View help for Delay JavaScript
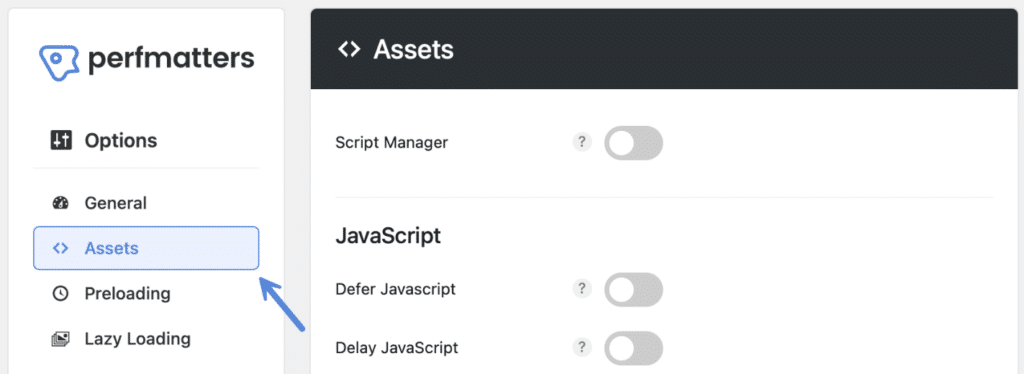The width and height of the screenshot is (1024, 374). pos(582,348)
